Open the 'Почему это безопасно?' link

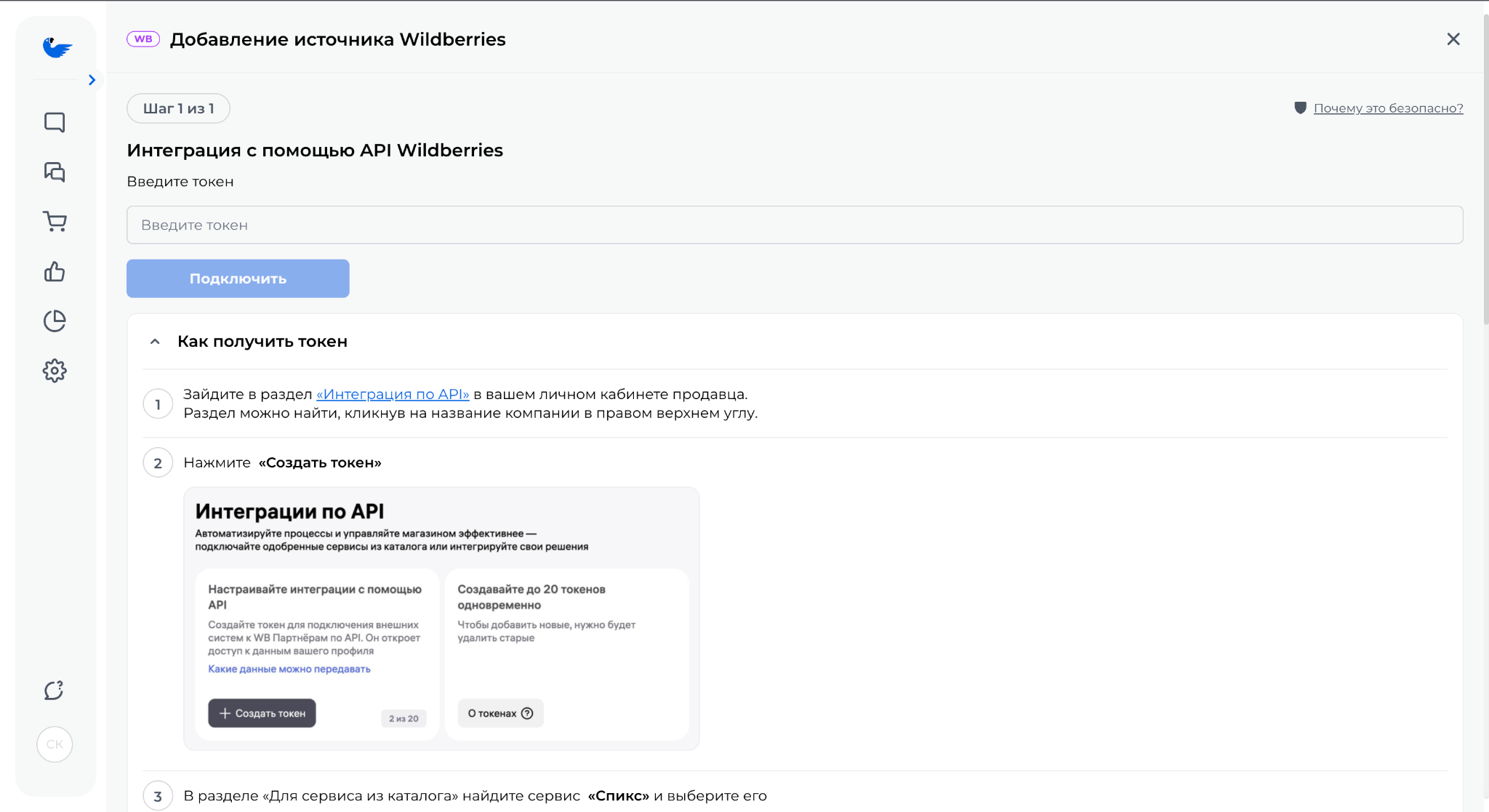point(1388,108)
